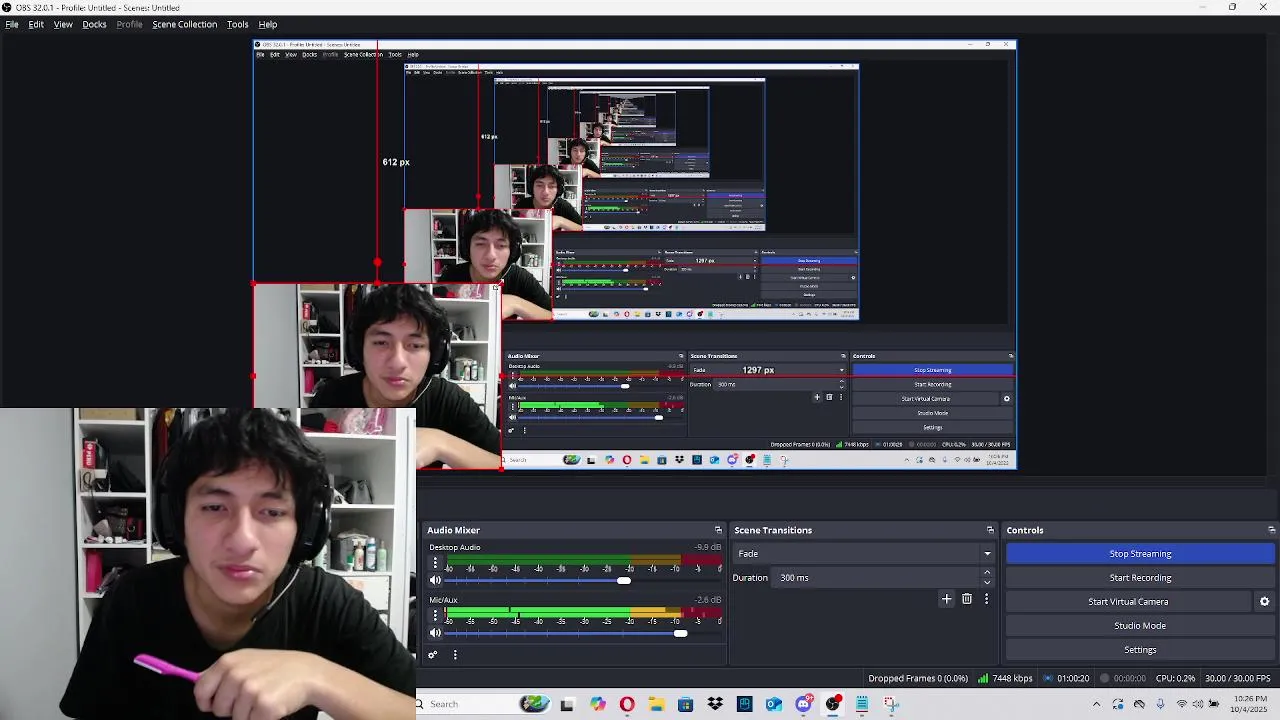Click the green bitrate indicator in status bar

point(983,678)
